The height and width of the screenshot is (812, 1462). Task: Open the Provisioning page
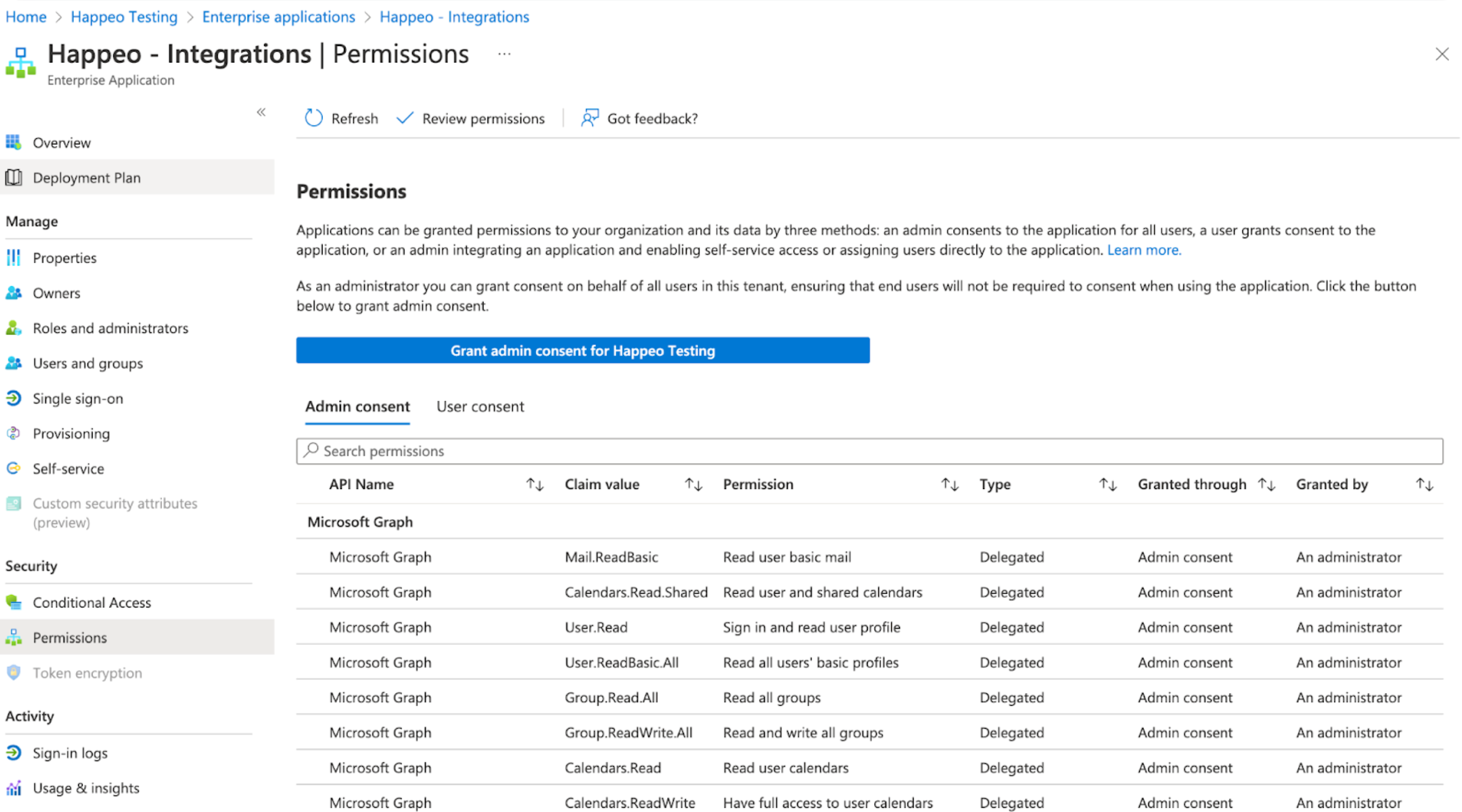click(x=71, y=433)
